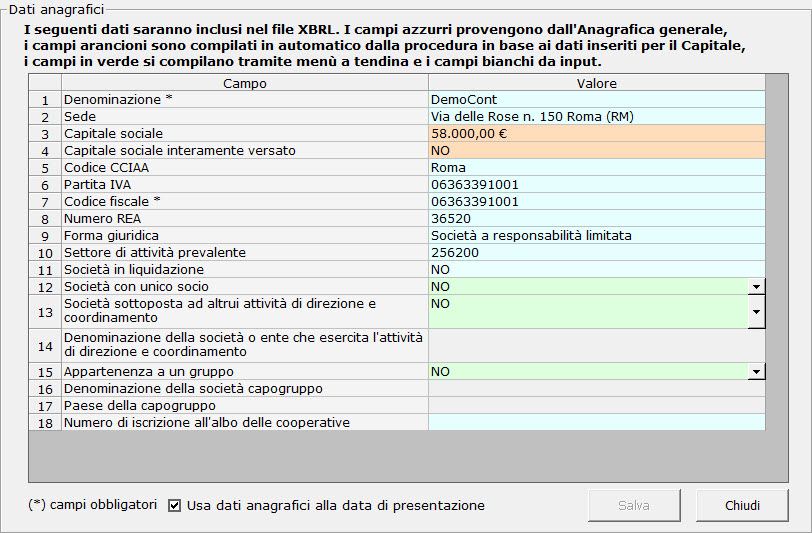Viewport: 812px width, 533px height.
Task: Click the 'Capitale sociale interamente versato' value cell
Action: click(596, 151)
